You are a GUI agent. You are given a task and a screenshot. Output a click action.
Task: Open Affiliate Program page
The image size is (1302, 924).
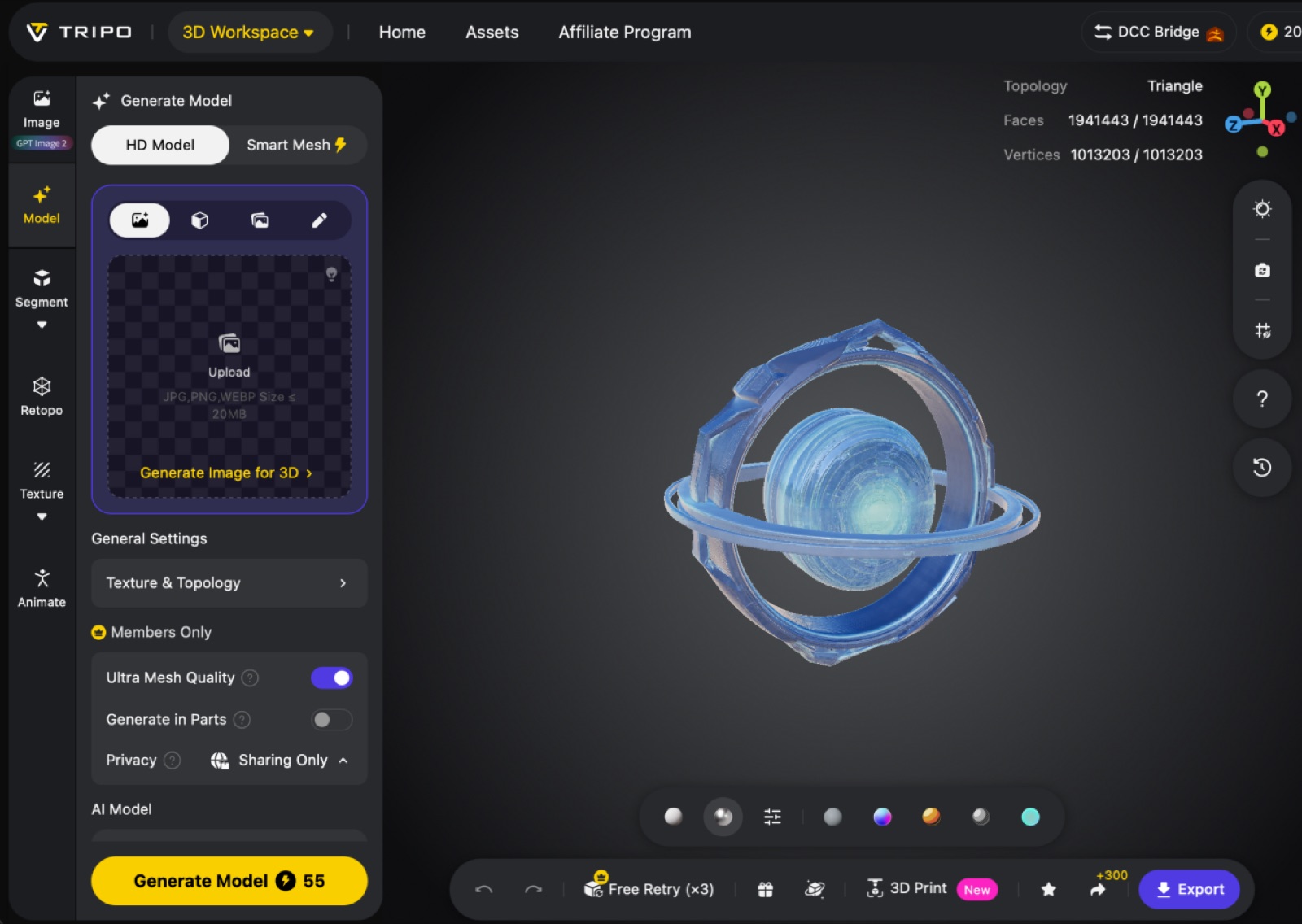pos(624,33)
